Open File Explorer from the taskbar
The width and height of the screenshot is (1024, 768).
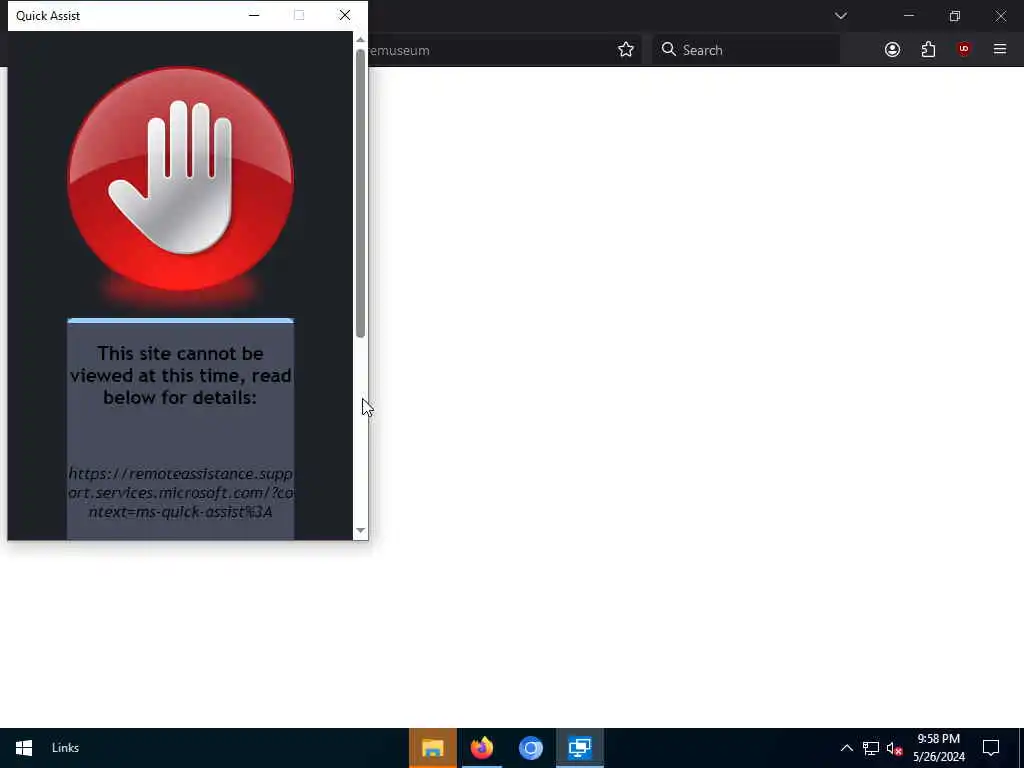point(432,748)
